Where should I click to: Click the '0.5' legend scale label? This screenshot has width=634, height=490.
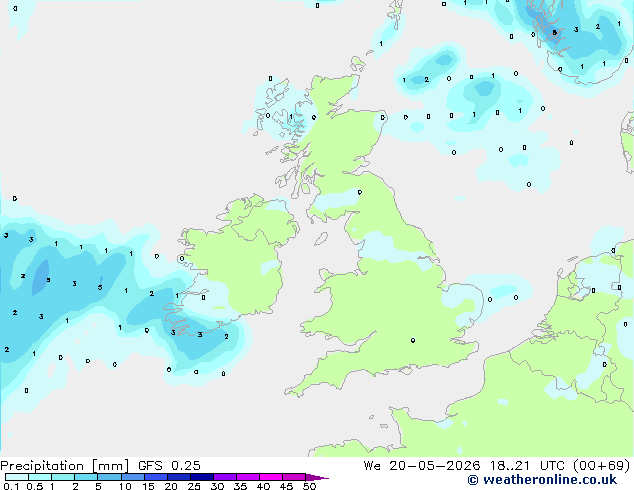35,486
